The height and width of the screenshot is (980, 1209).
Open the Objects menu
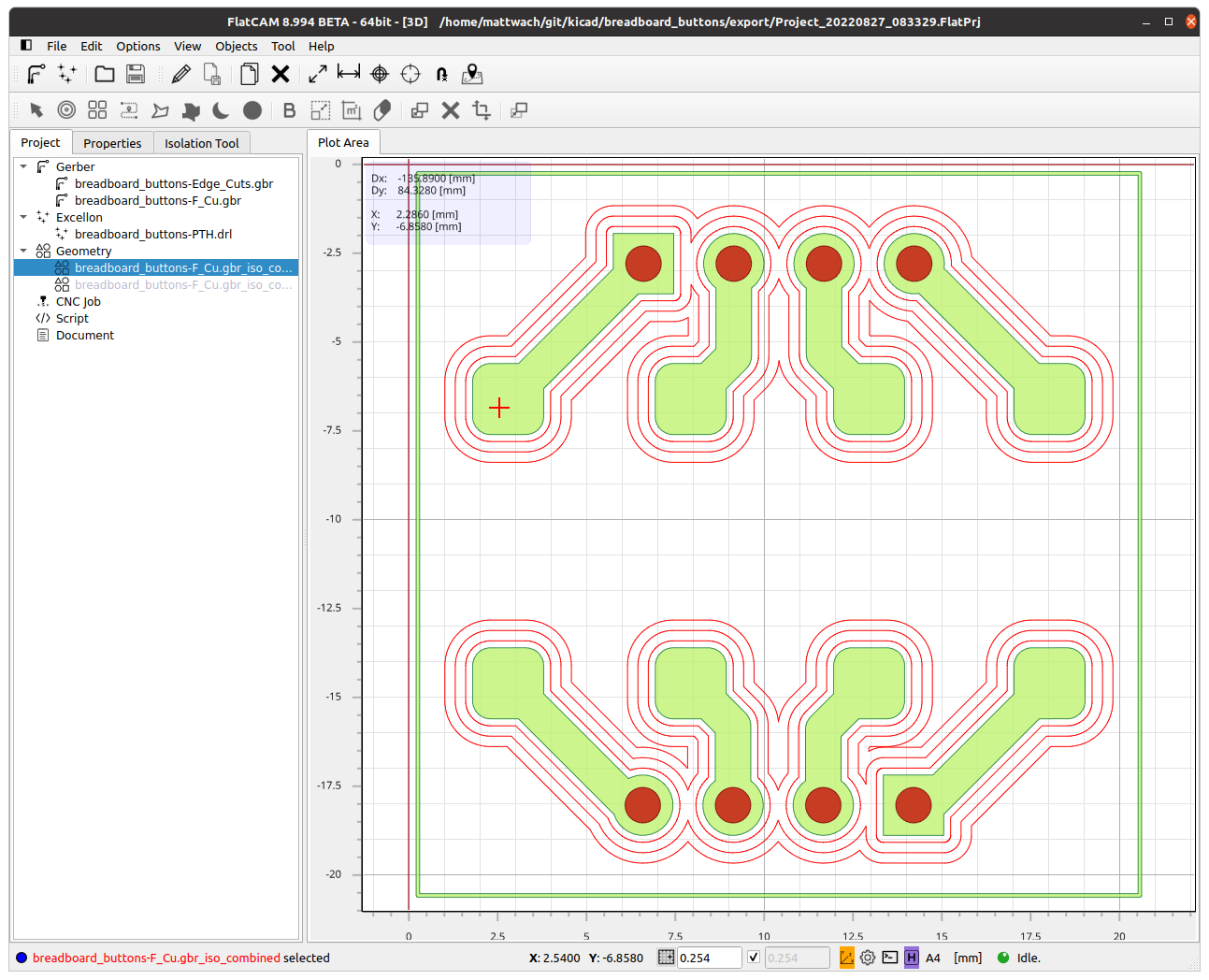[x=236, y=46]
